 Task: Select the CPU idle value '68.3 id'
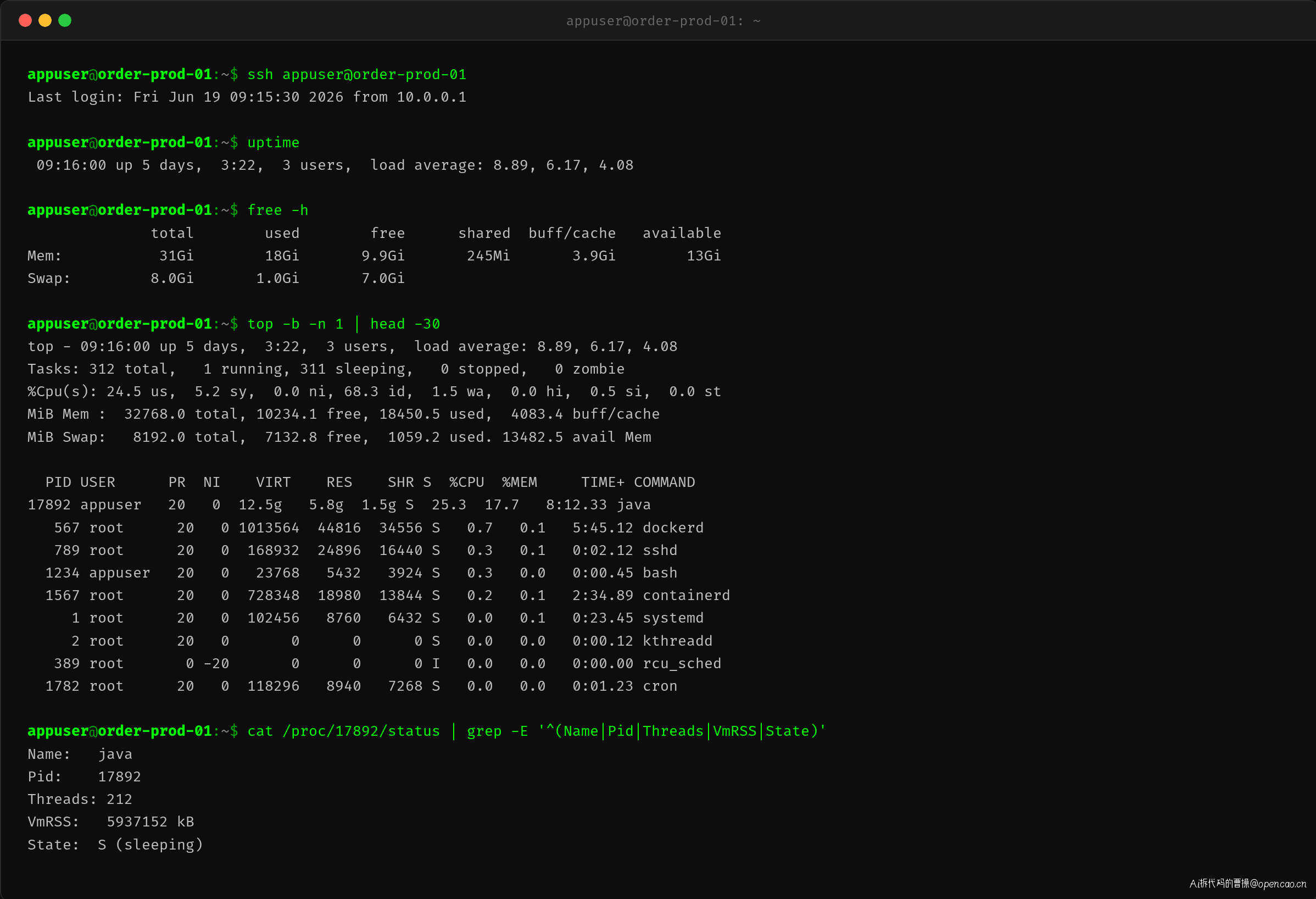coord(379,391)
